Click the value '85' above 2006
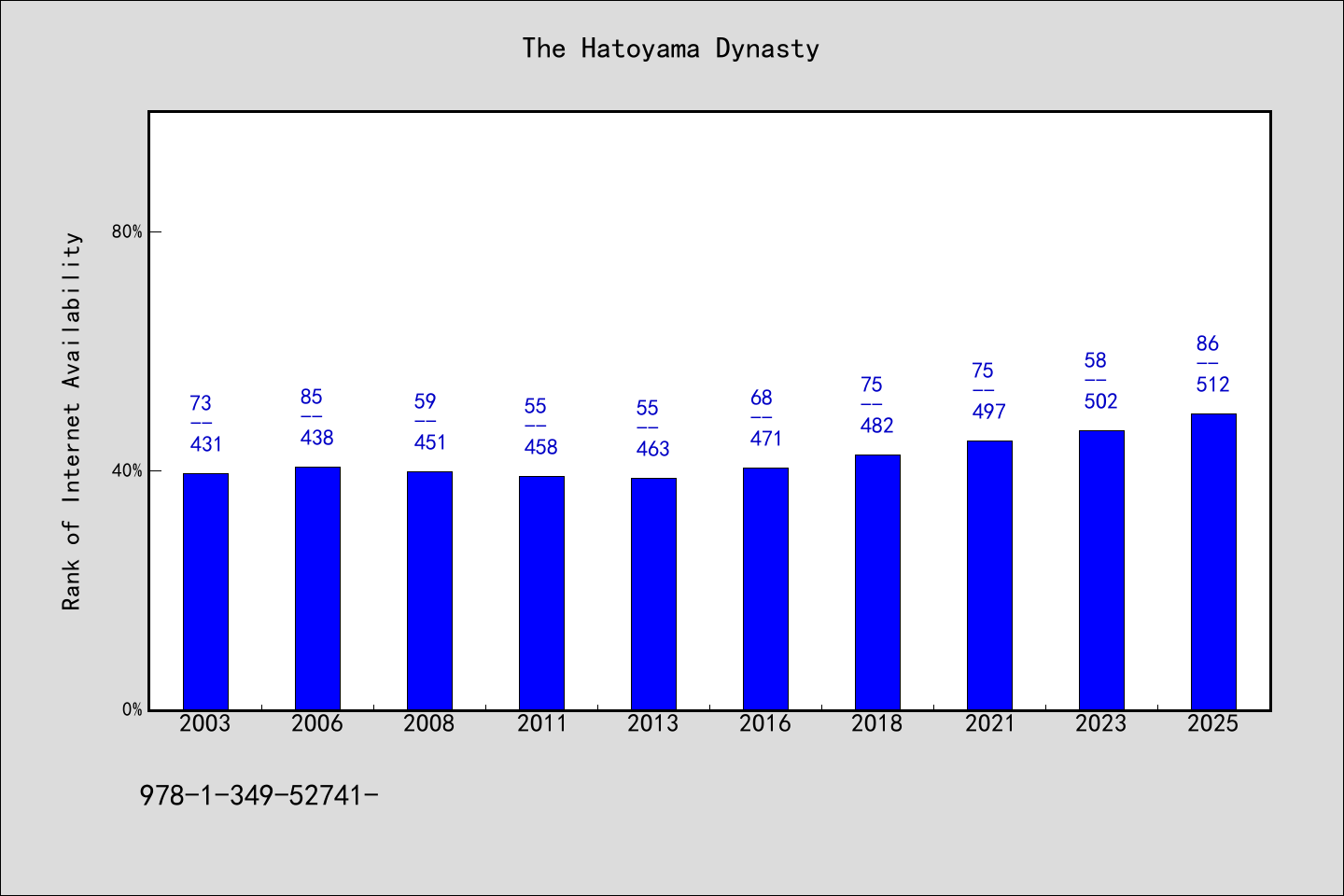This screenshot has height=896, width=1344. click(312, 397)
